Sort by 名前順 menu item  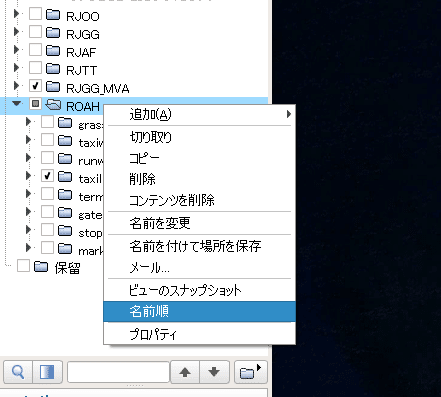[x=199, y=311]
